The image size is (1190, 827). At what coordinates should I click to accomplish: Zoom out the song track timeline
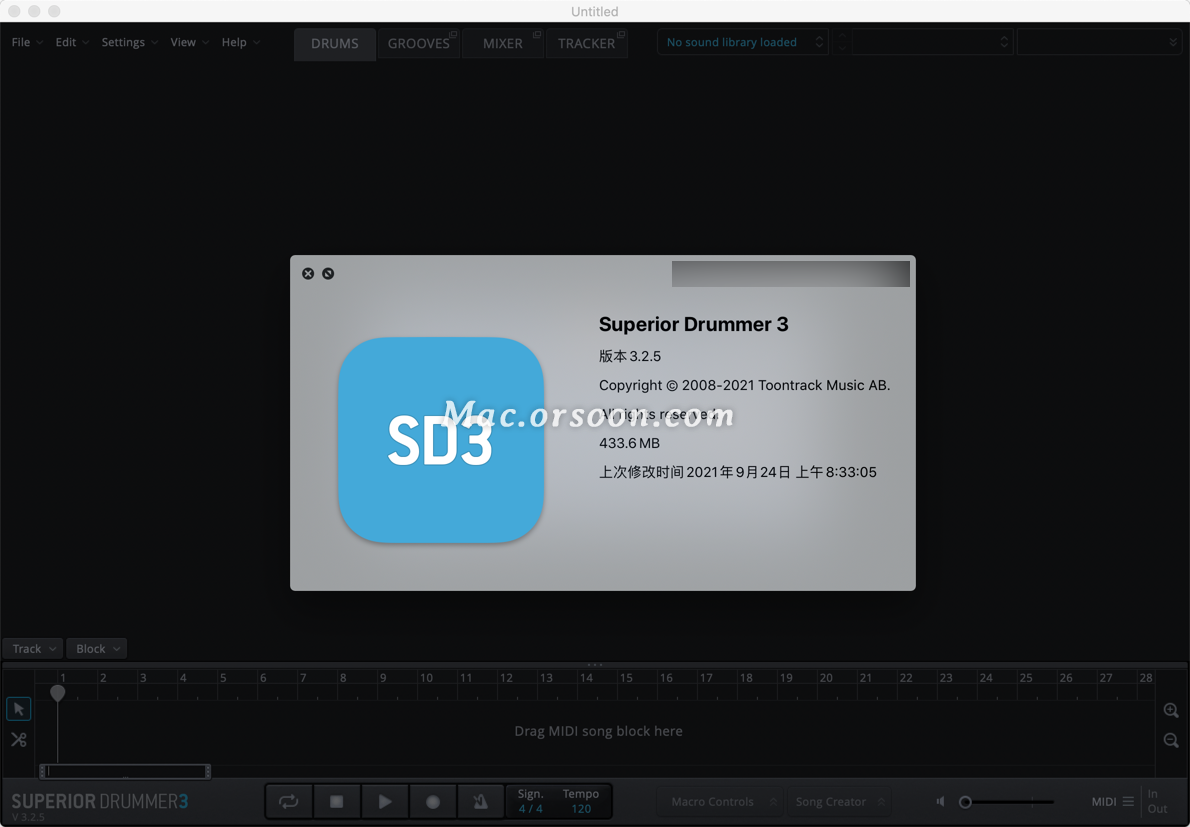pyautogui.click(x=1171, y=741)
